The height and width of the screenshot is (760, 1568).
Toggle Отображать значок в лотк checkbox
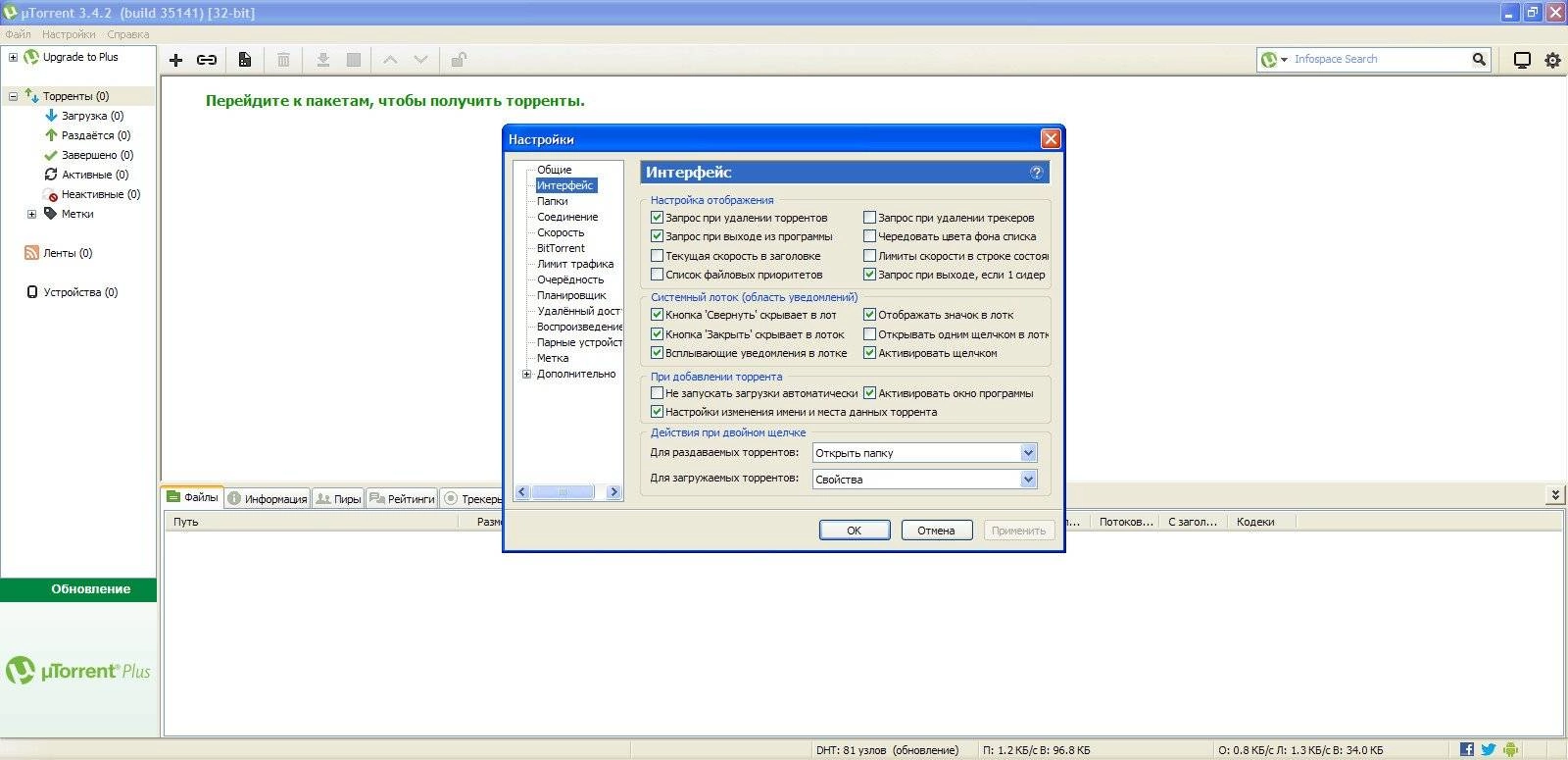869,315
